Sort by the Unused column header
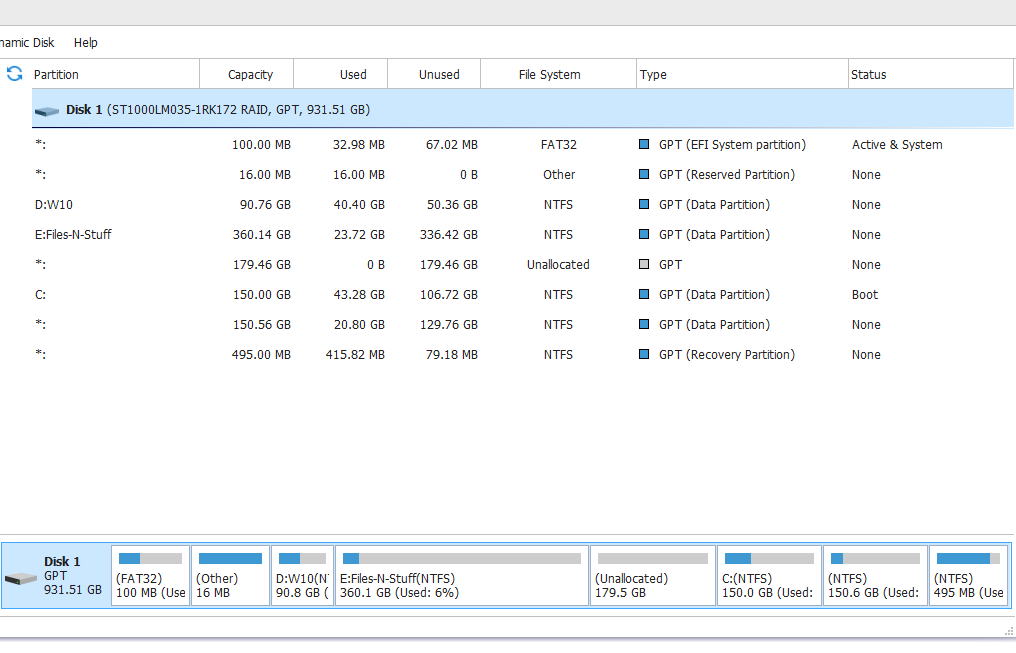 tap(439, 75)
